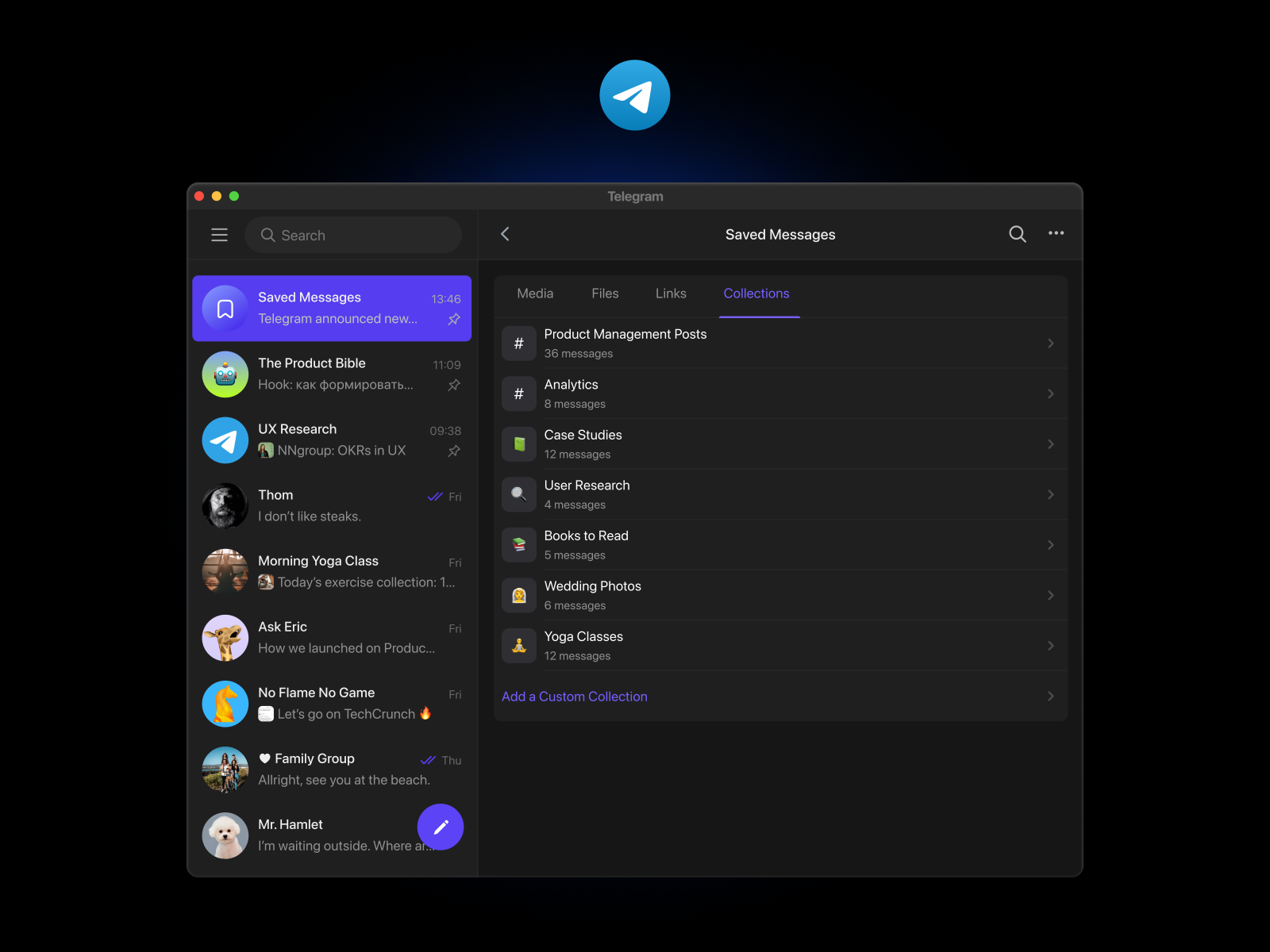Click Morning Yoga Class avatar
The width and height of the screenshot is (1270, 952).
pos(225,572)
